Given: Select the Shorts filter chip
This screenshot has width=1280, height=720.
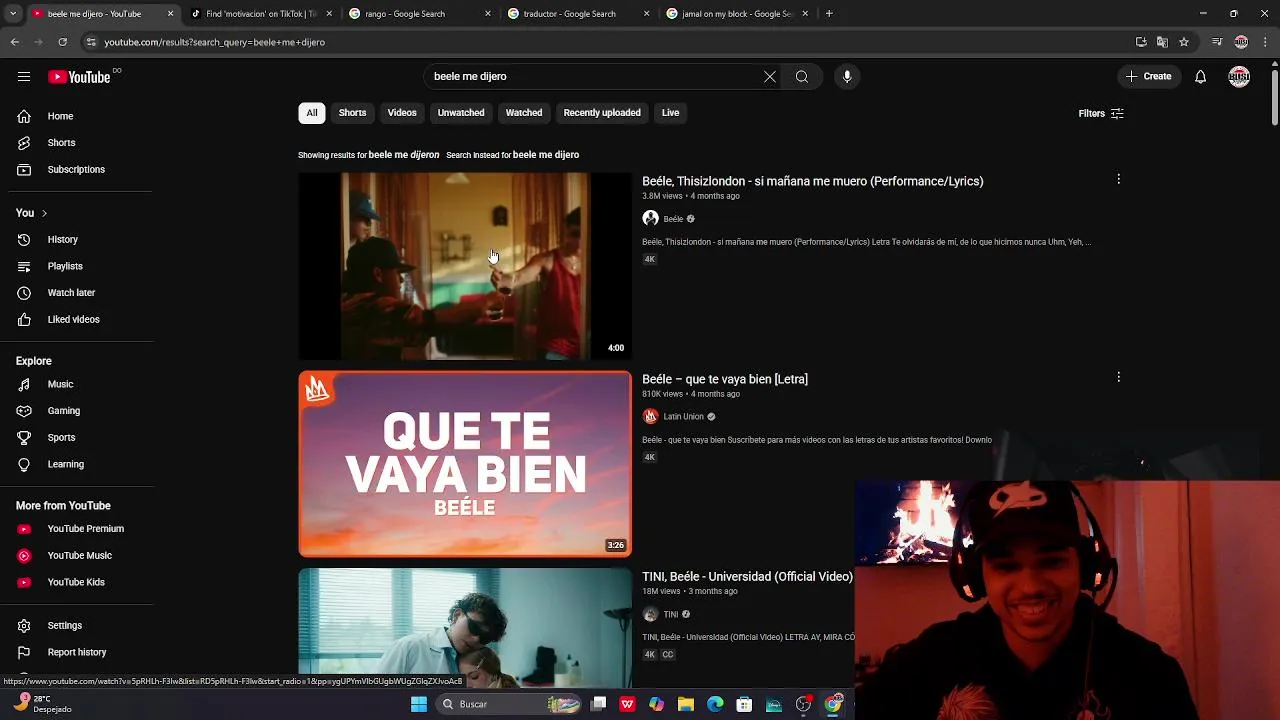Looking at the screenshot, I should pyautogui.click(x=352, y=113).
